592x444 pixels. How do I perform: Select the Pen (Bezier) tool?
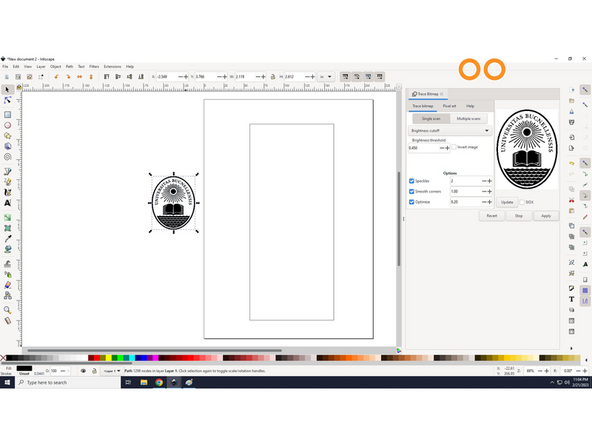[x=7, y=171]
